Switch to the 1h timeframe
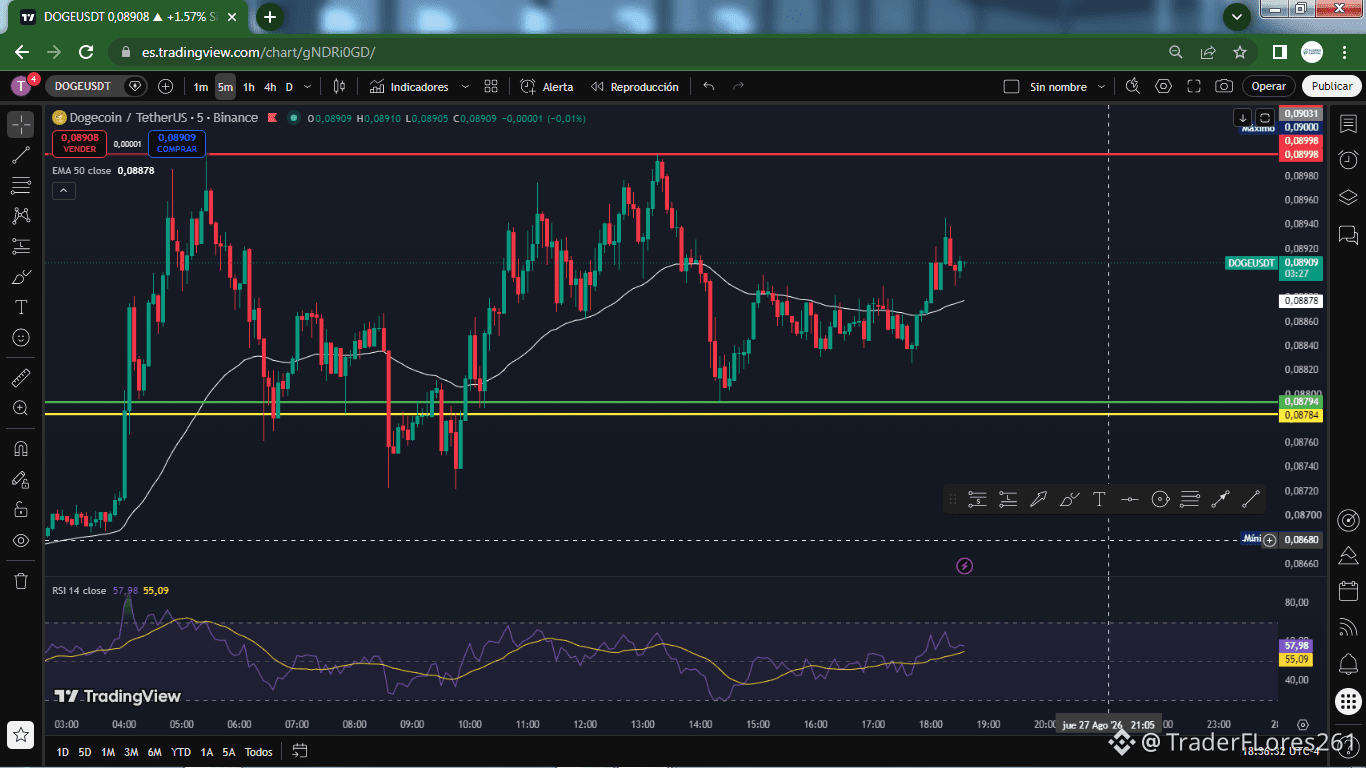The width and height of the screenshot is (1366, 768). coord(248,87)
